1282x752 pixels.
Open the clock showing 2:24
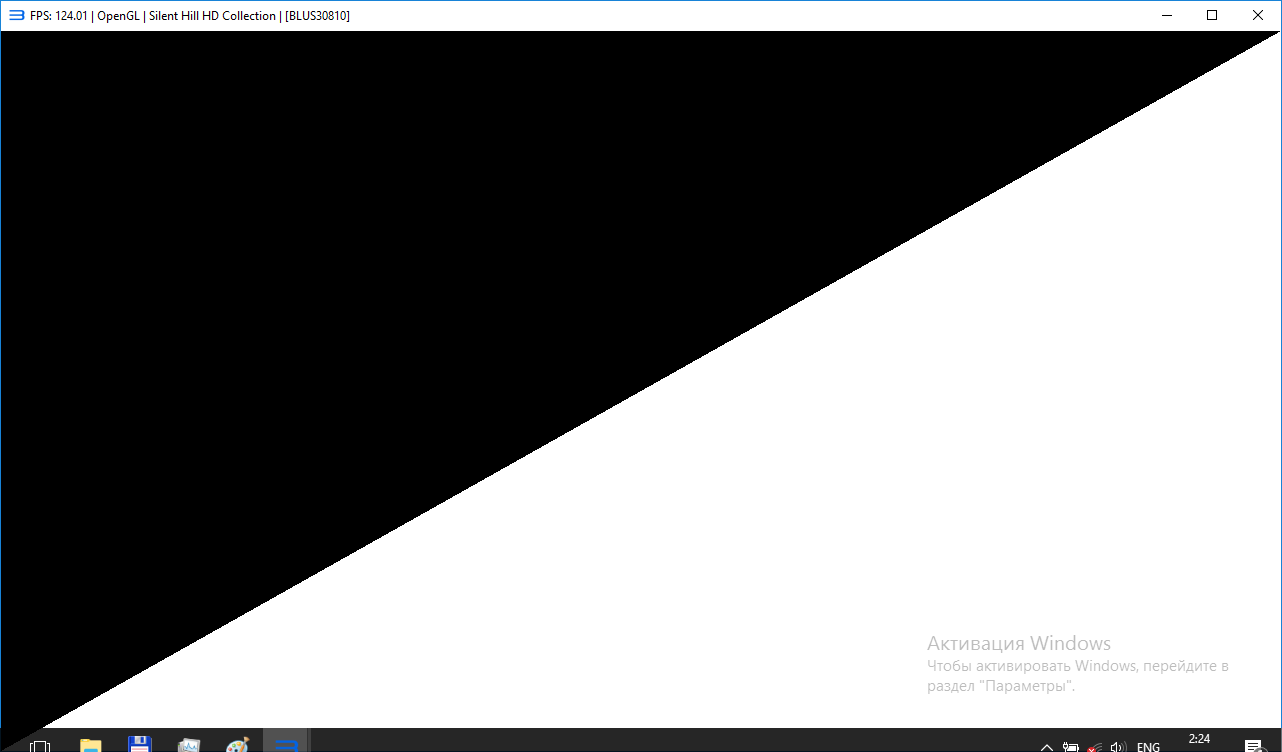coord(1199,740)
